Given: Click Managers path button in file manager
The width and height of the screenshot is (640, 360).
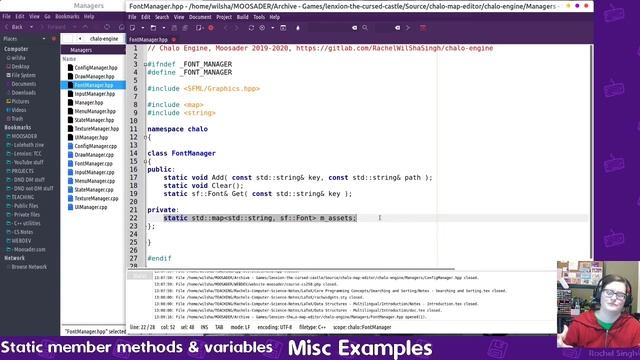Looking at the screenshot, I should [x=81, y=50].
